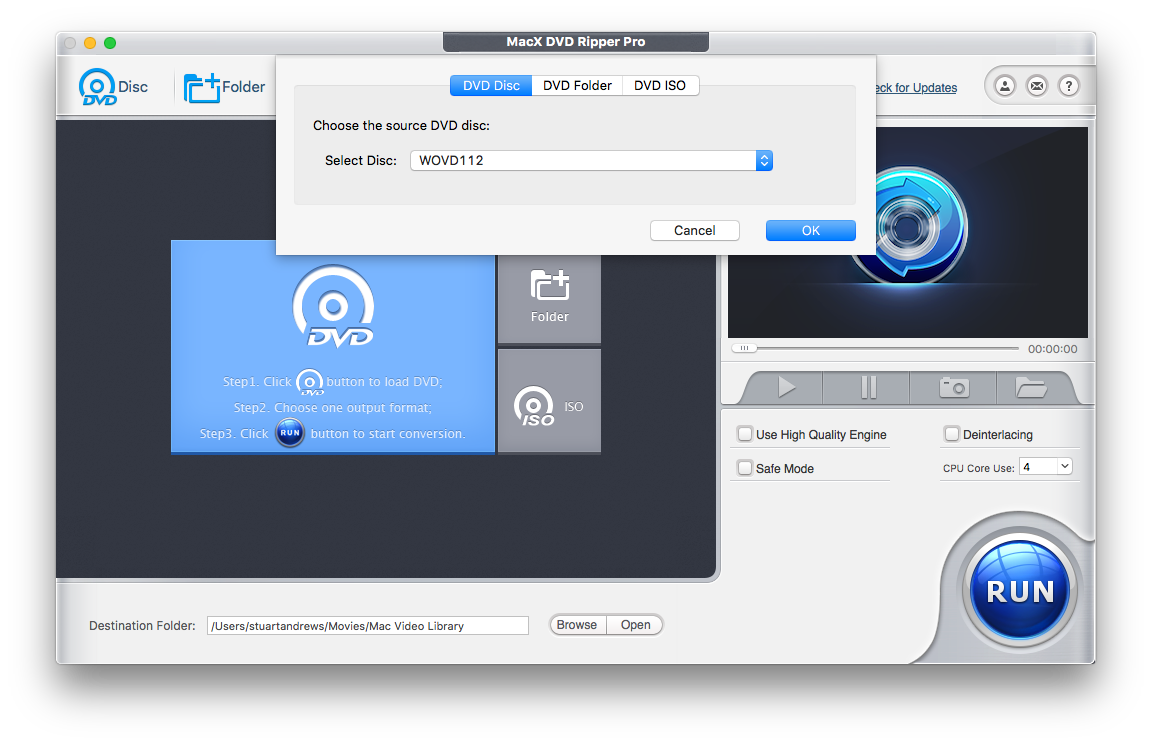Click the big blue RUN button
This screenshot has height=744, width=1152.
[1020, 590]
